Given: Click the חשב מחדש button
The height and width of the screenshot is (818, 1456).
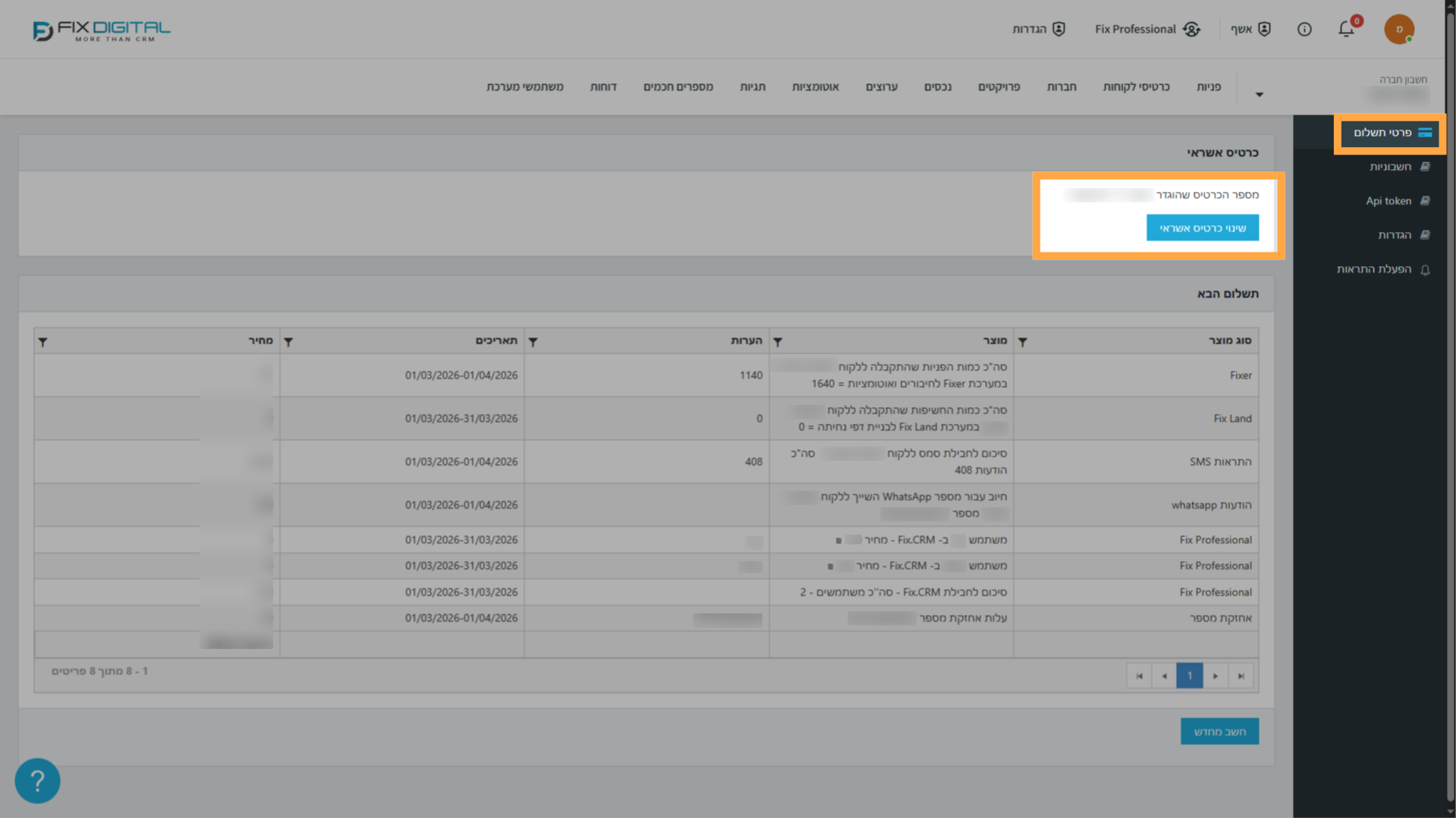Looking at the screenshot, I should [x=1219, y=732].
